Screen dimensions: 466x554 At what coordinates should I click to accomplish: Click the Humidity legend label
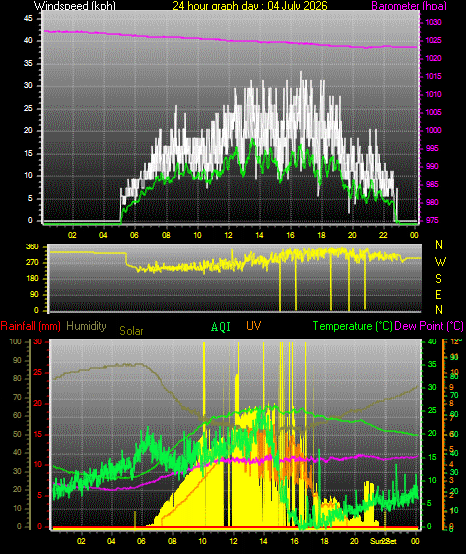coord(86,326)
